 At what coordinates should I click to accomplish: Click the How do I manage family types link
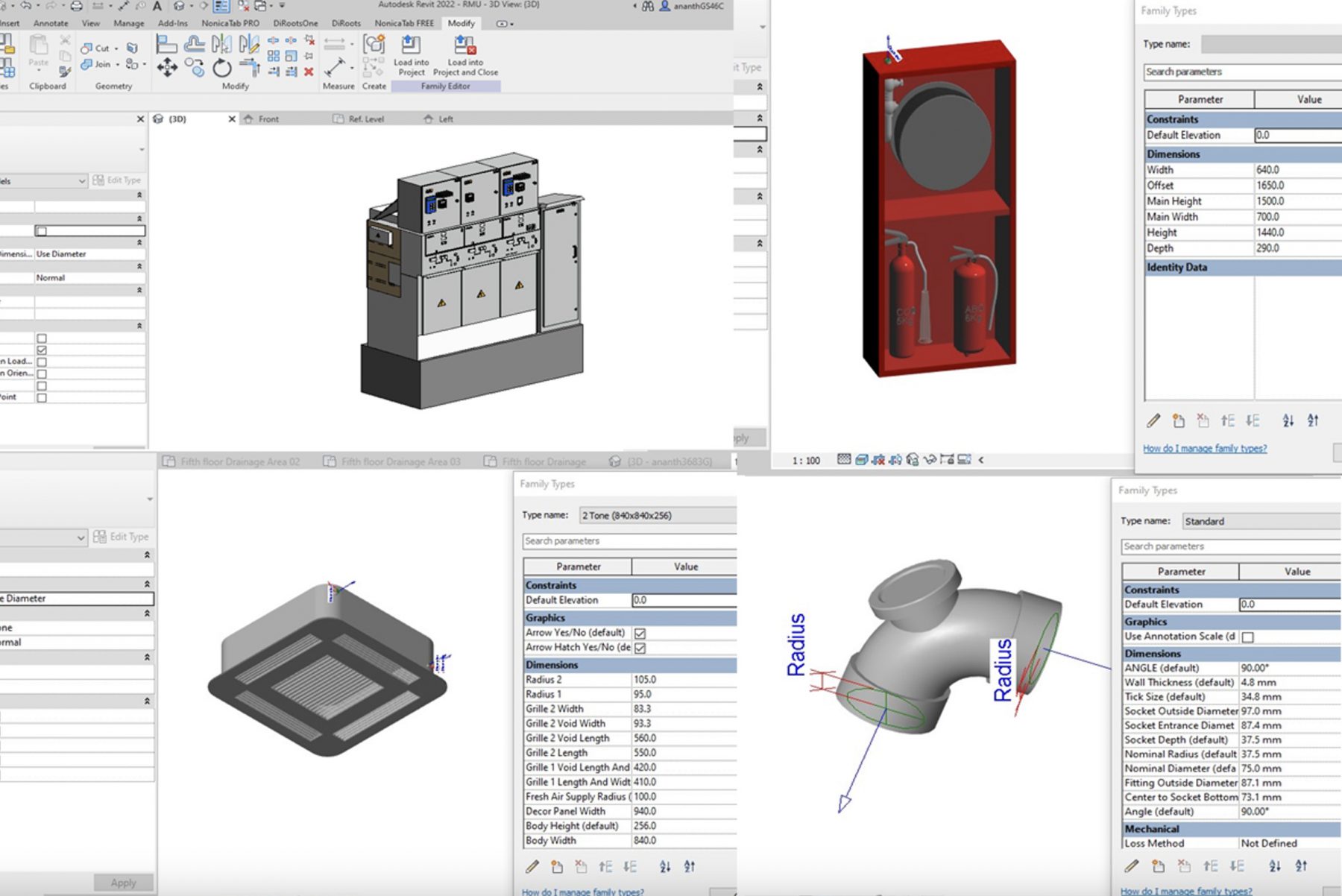coord(1204,448)
